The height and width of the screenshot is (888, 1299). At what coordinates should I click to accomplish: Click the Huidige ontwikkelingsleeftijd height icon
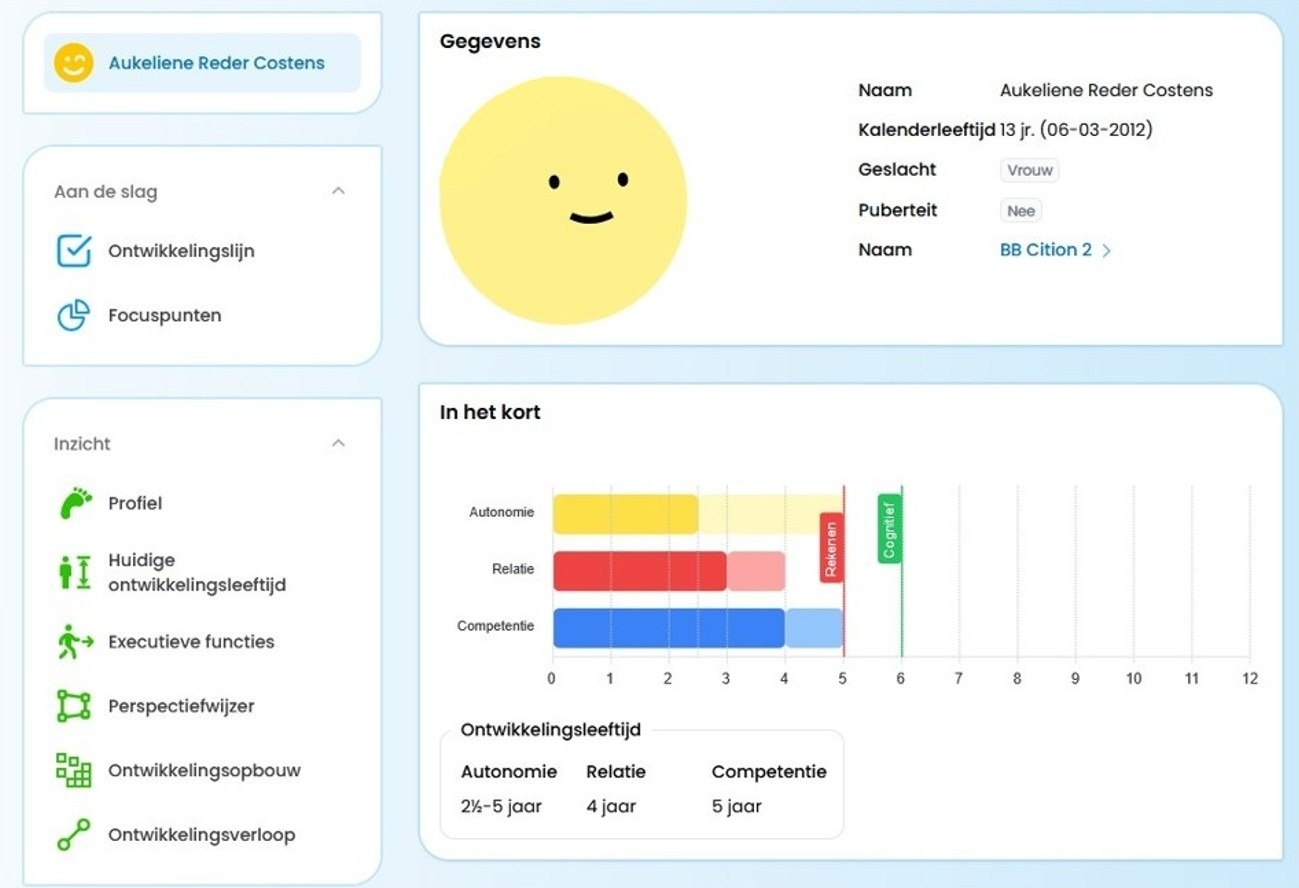click(74, 572)
